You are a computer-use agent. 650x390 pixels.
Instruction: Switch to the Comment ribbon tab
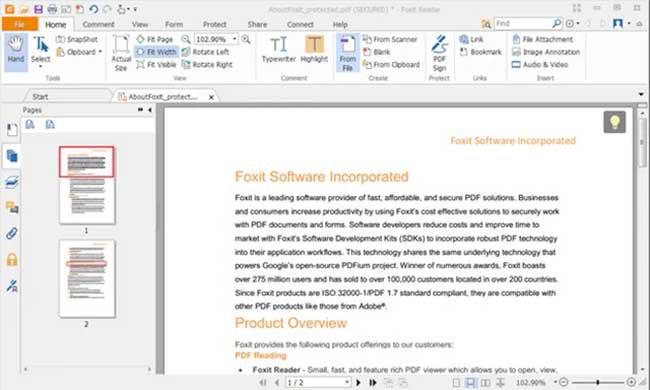tap(98, 24)
